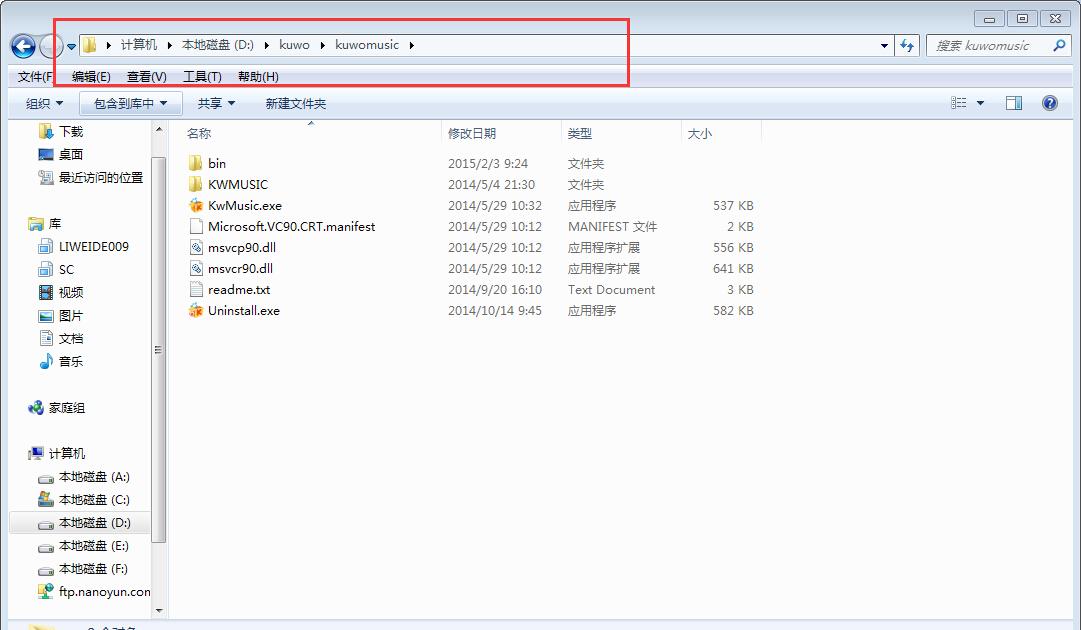Select the KWMUSIC folder icon

click(x=196, y=184)
